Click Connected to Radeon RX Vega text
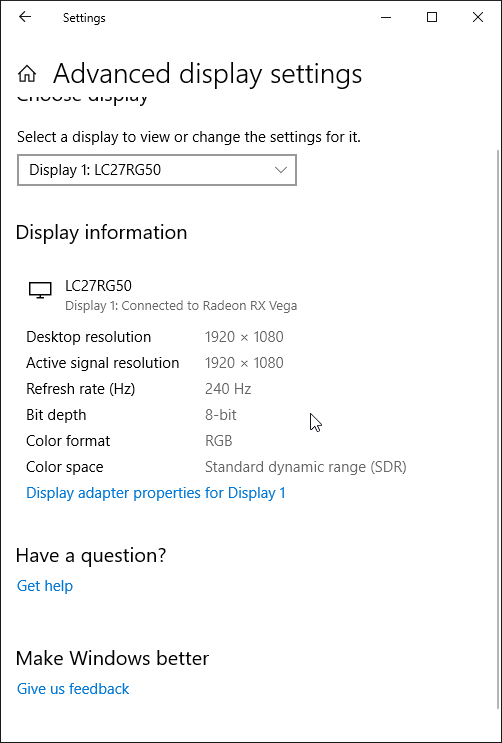This screenshot has height=743, width=502. (210, 306)
